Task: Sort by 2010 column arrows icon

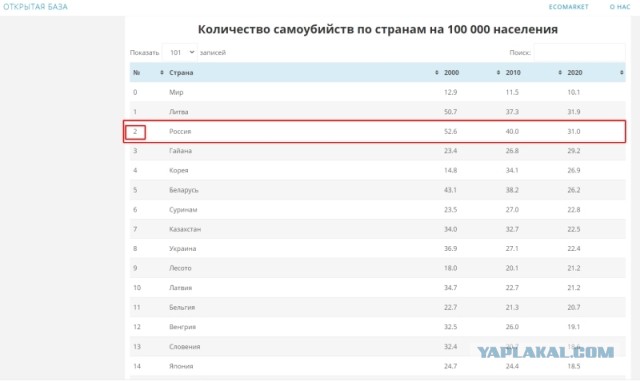Action: (x=560, y=73)
